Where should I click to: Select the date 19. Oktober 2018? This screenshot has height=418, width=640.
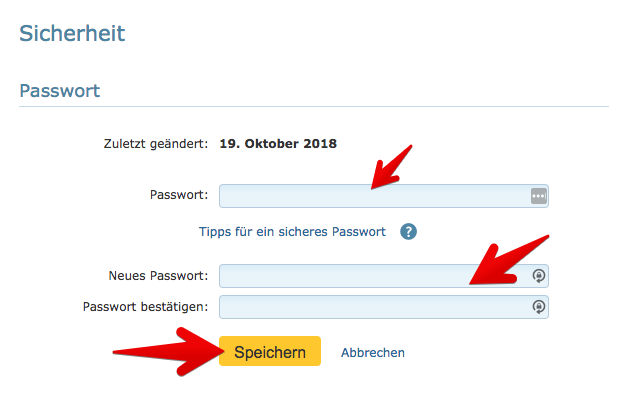pyautogui.click(x=278, y=144)
